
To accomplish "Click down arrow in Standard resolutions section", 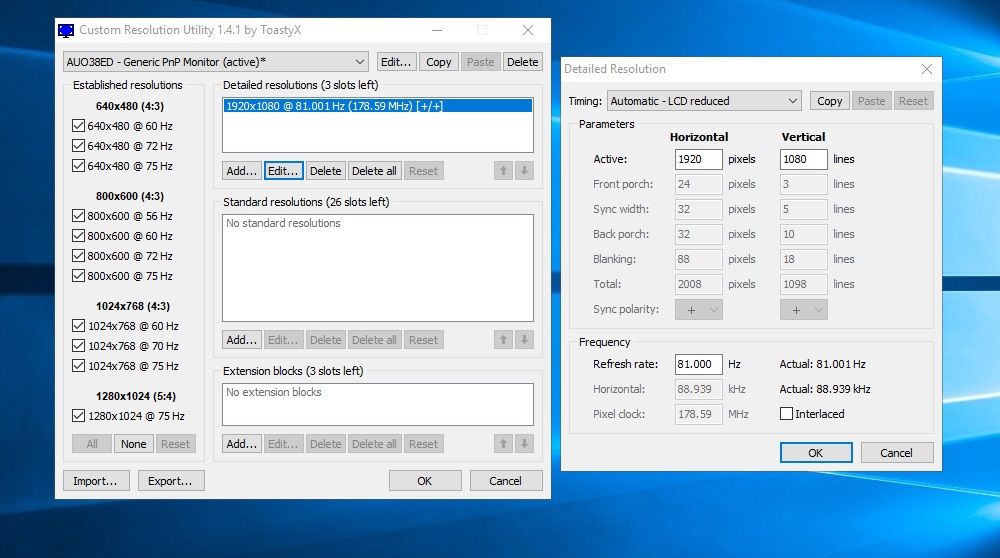I will (x=524, y=340).
